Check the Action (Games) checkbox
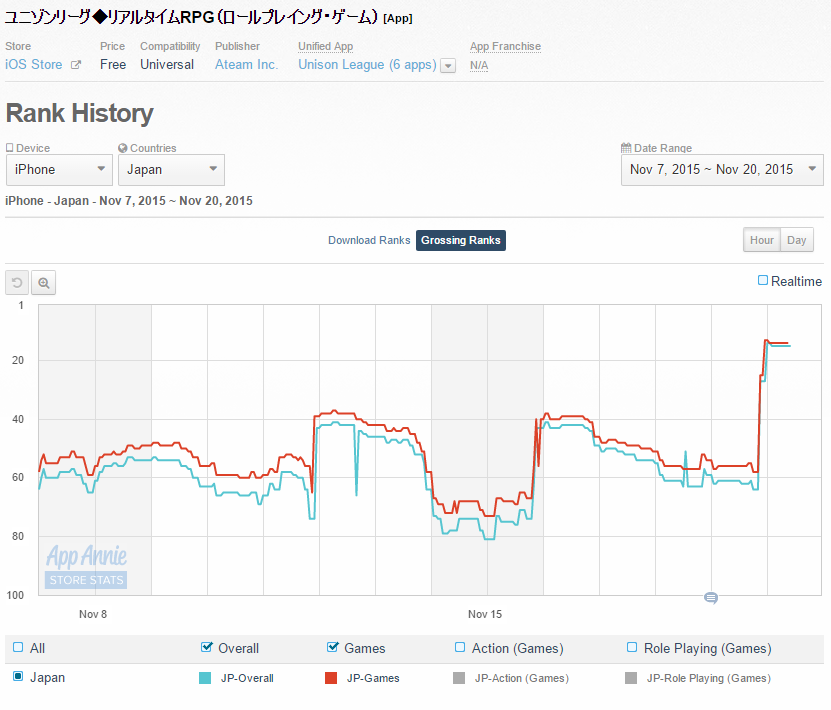This screenshot has width=831, height=710. point(460,647)
